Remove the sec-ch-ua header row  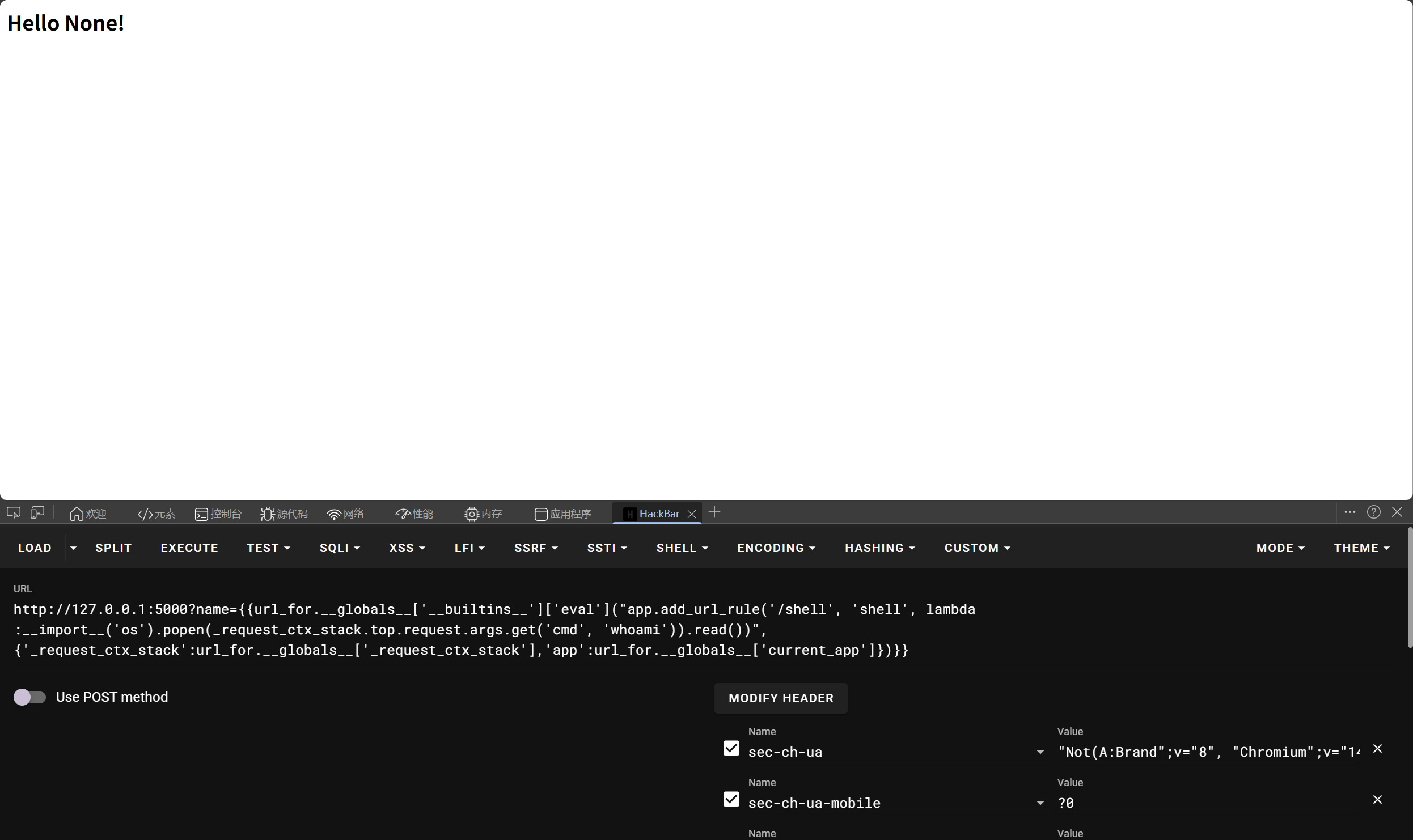point(1377,749)
